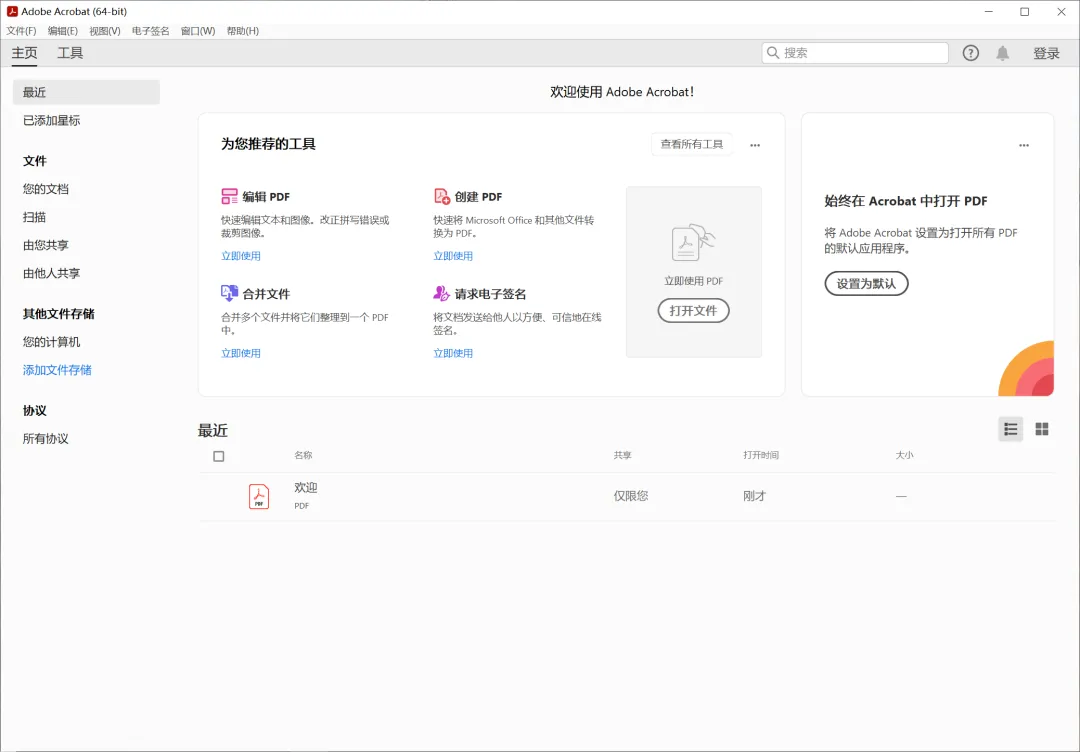The width and height of the screenshot is (1080, 752).
Task: Switch to the 工具 tab
Action: [x=70, y=53]
